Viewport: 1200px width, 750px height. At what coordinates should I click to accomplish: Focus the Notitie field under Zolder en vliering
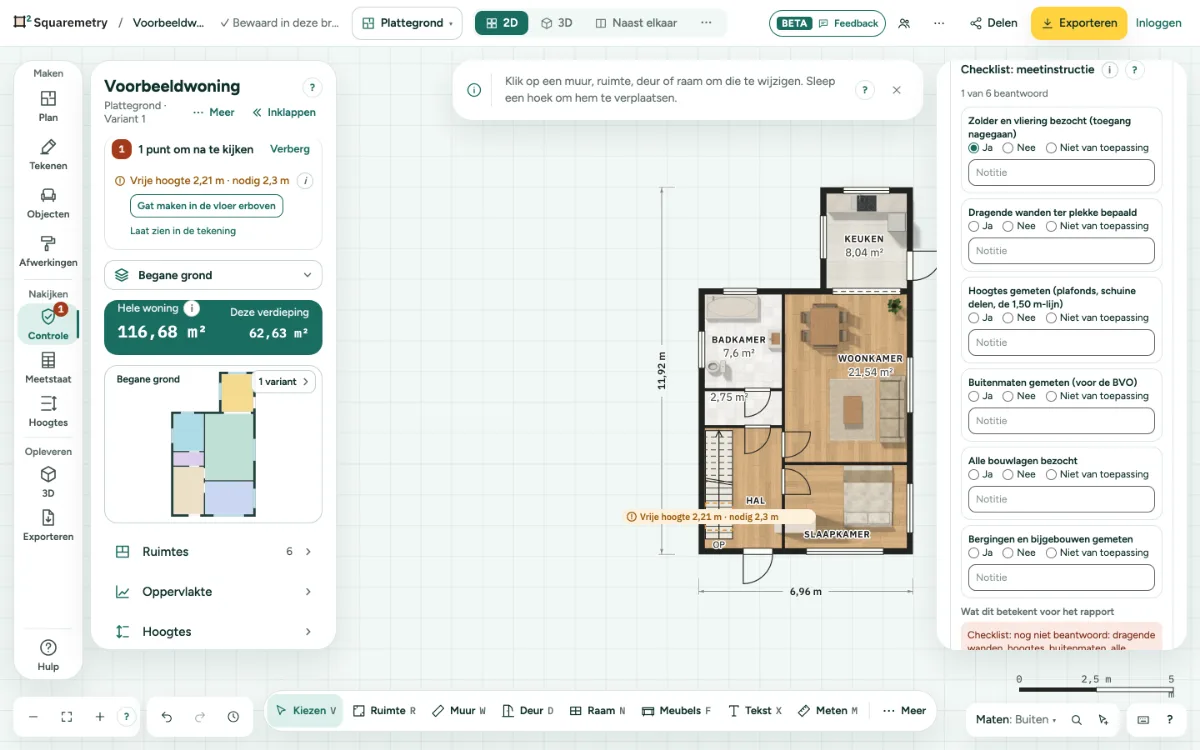coord(1061,173)
